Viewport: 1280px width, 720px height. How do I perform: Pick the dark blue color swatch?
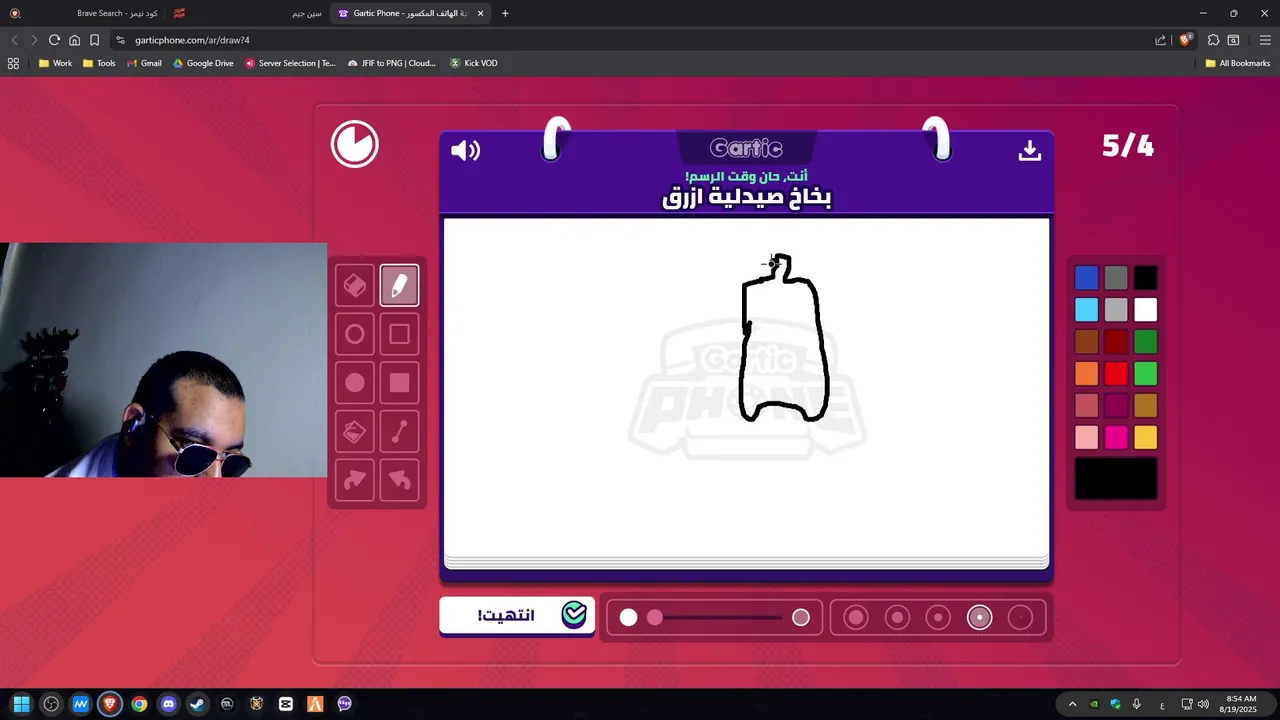(1086, 278)
